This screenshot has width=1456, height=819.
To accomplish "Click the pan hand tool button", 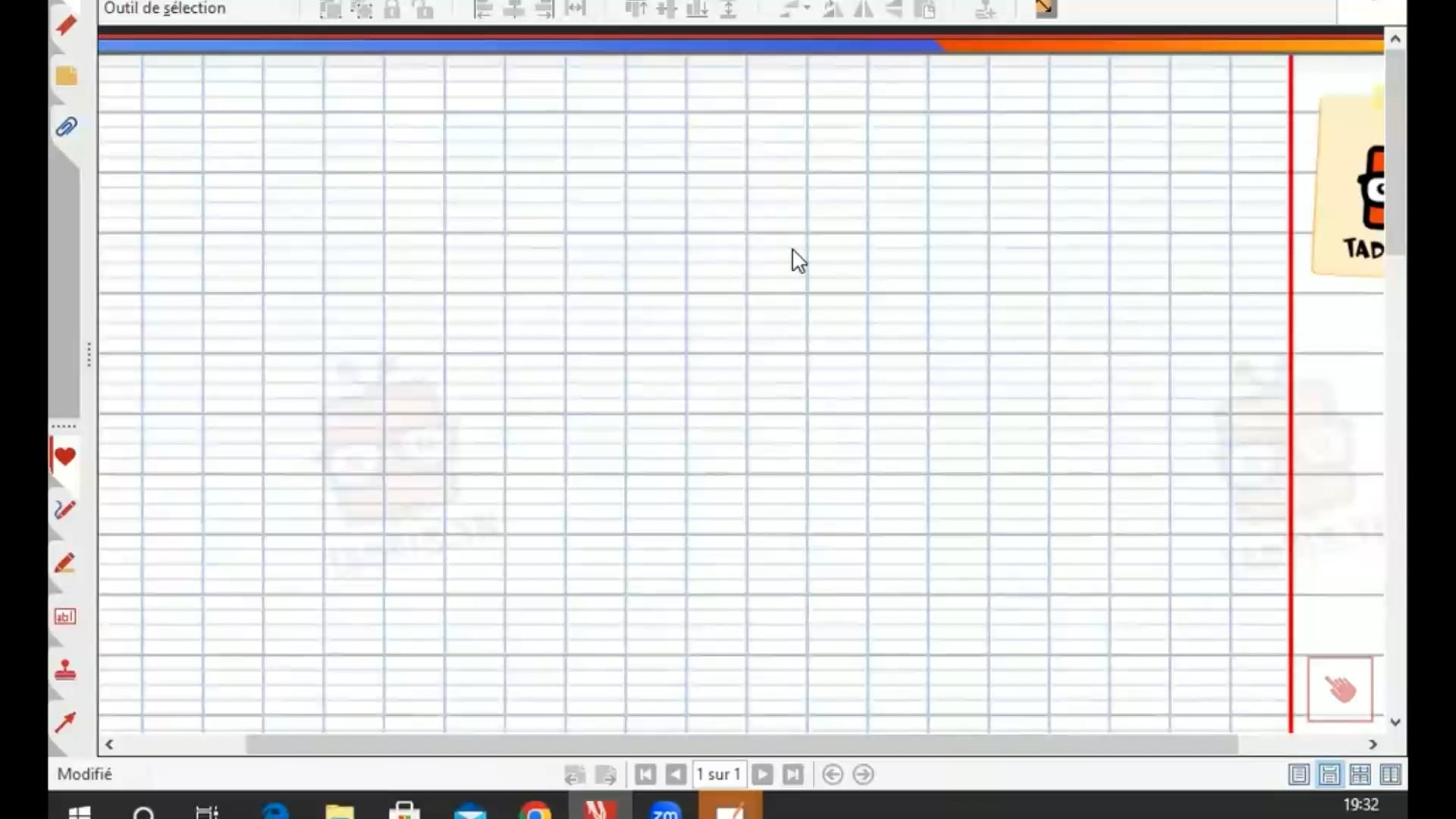I will point(1340,689).
